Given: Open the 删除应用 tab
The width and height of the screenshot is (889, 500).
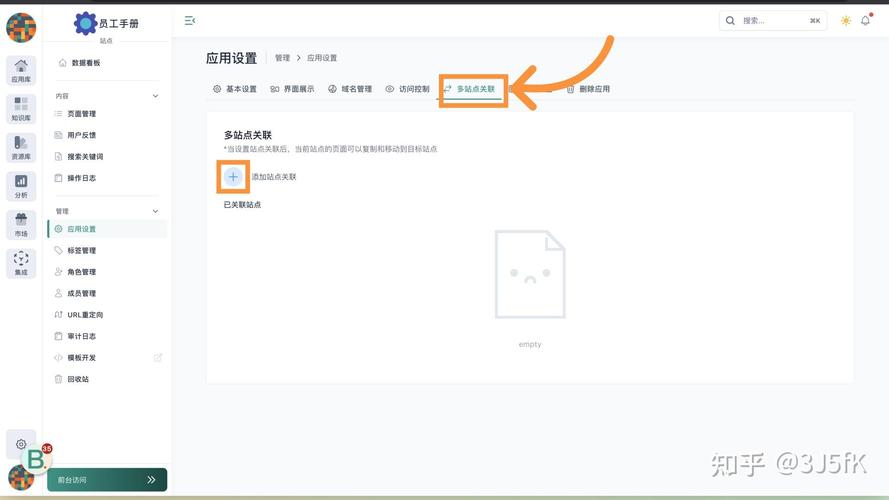Looking at the screenshot, I should [x=588, y=89].
